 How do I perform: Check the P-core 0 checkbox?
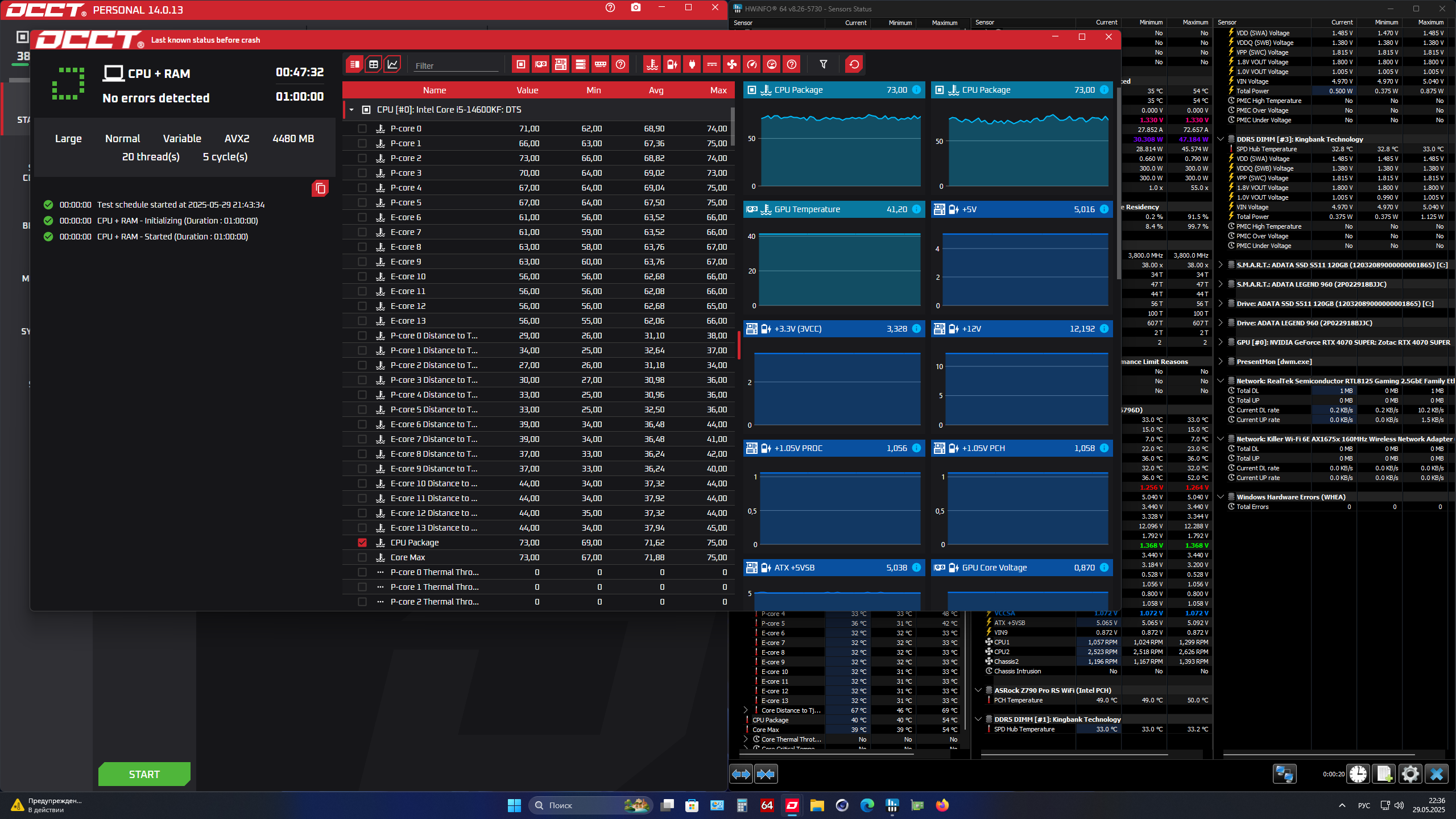click(x=362, y=129)
